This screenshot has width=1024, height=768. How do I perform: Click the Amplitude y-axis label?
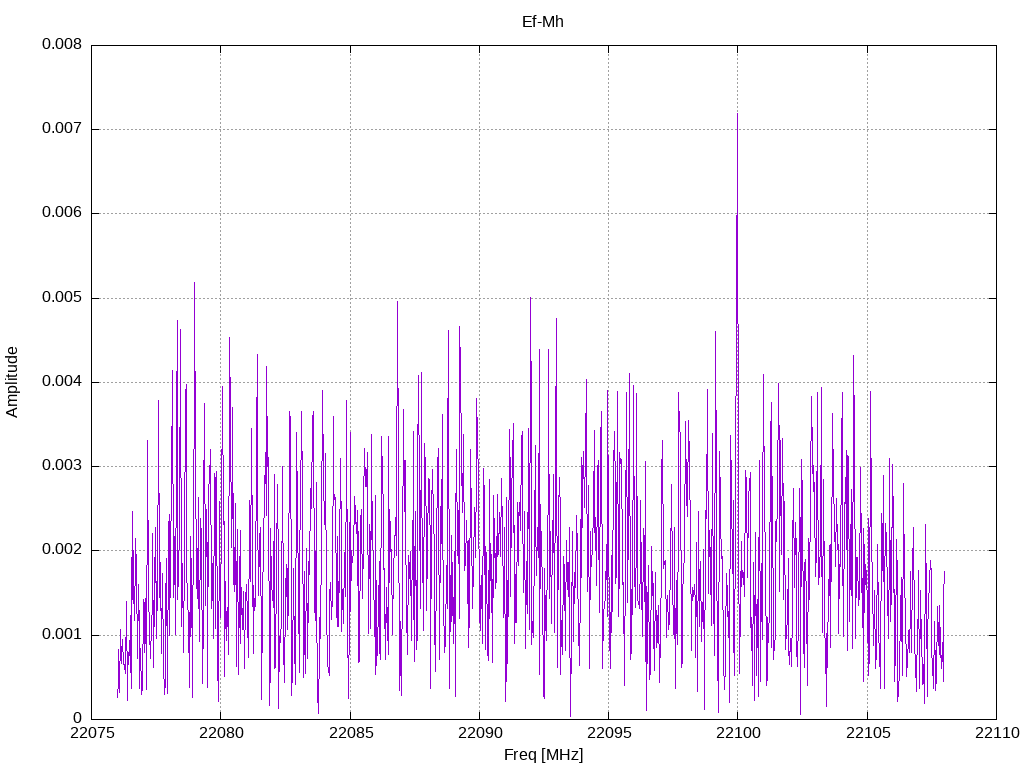[12, 381]
